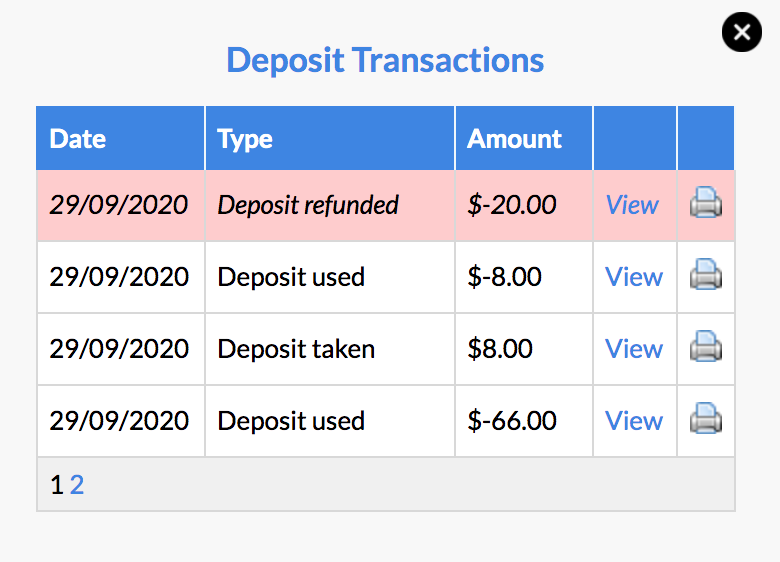Select current page 1 in pagination
This screenshot has width=780, height=562.
pos(57,485)
